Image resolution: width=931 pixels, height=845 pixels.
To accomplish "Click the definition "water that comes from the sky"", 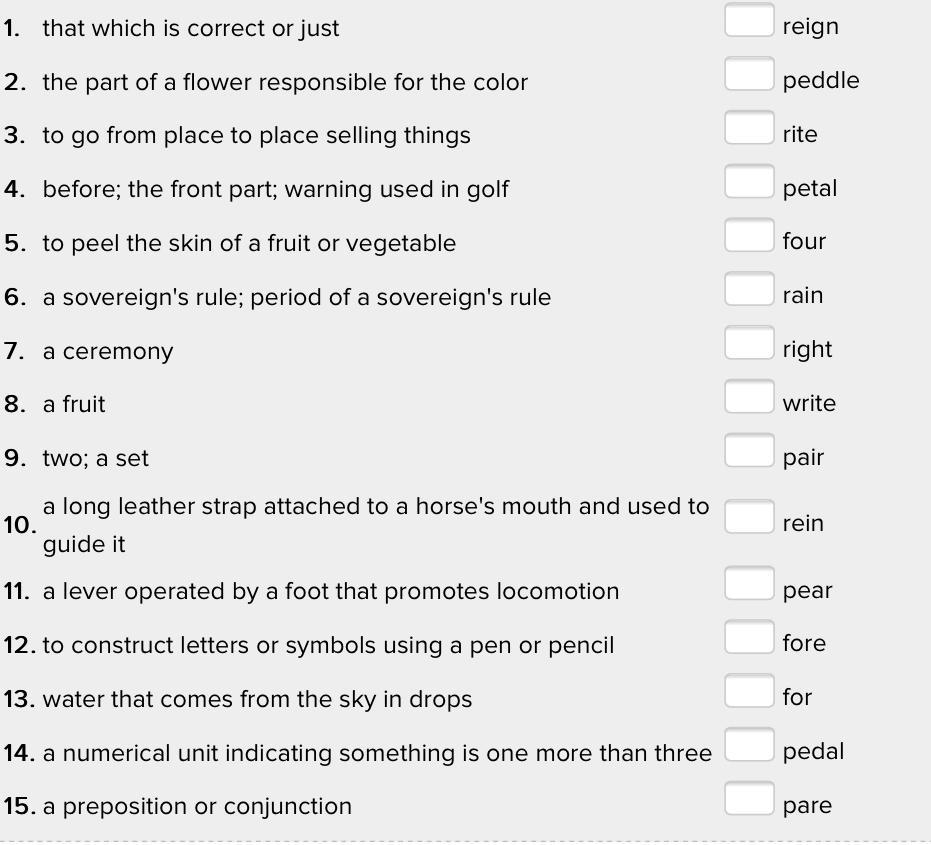I will (x=257, y=699).
